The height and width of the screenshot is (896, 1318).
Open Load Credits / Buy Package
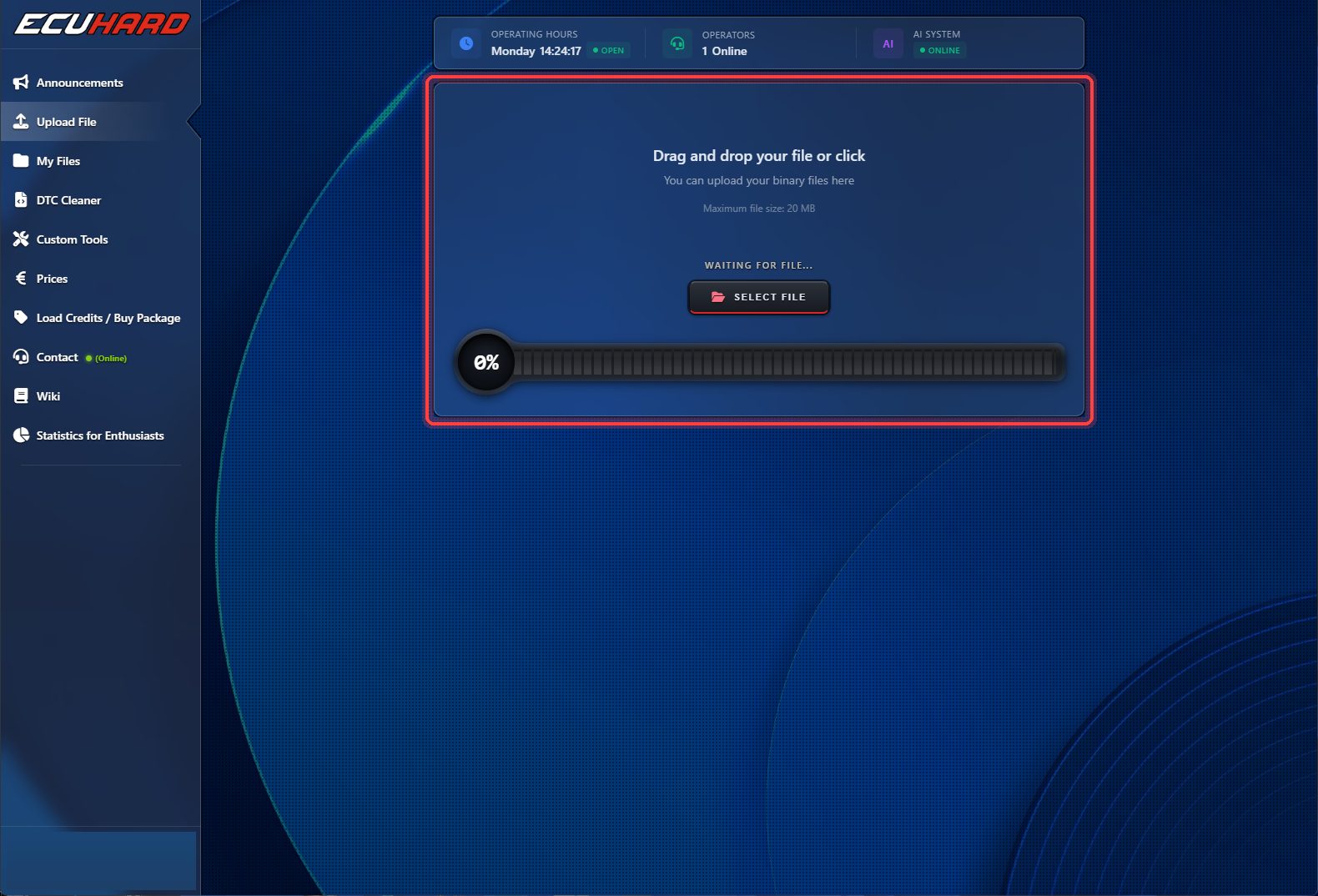click(100, 318)
